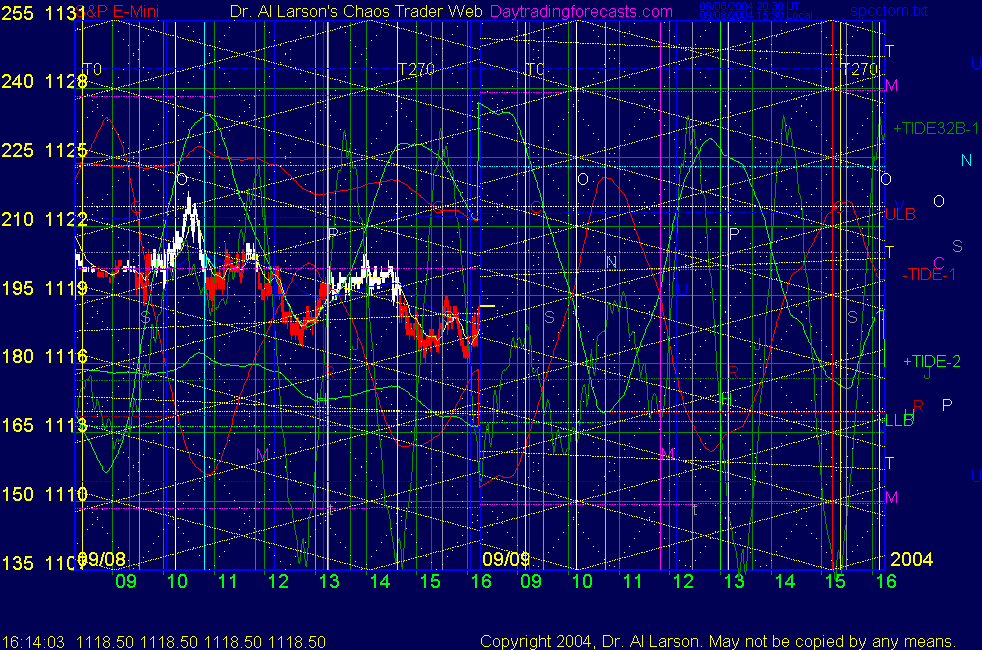
Task: Select the red 'S&P E-Mini' chart label
Action: (117, 11)
